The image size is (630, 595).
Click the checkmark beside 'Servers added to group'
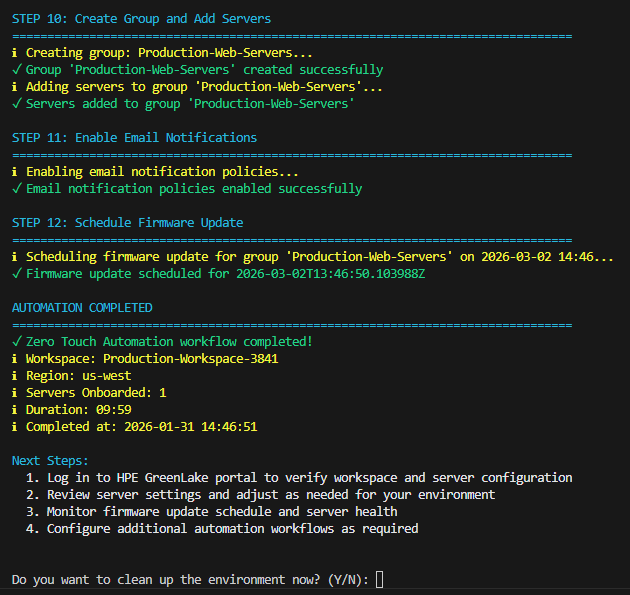click(x=15, y=104)
